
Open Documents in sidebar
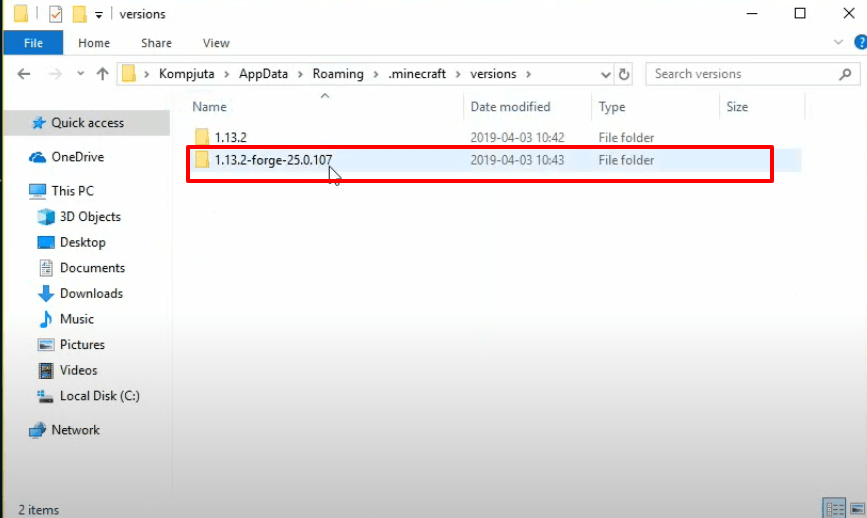coord(92,268)
